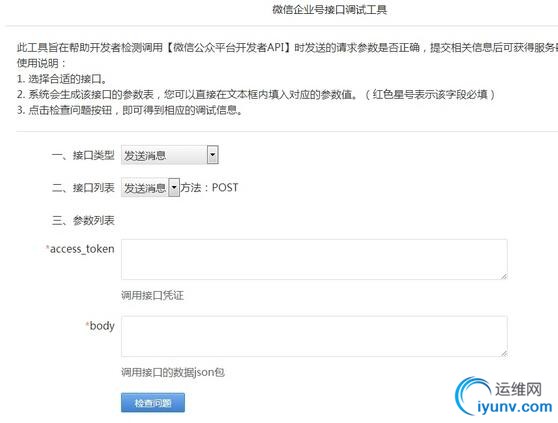Open the 接口类型 dropdown showing 发送消息
Screen dimensions: 558x423
click(x=170, y=155)
